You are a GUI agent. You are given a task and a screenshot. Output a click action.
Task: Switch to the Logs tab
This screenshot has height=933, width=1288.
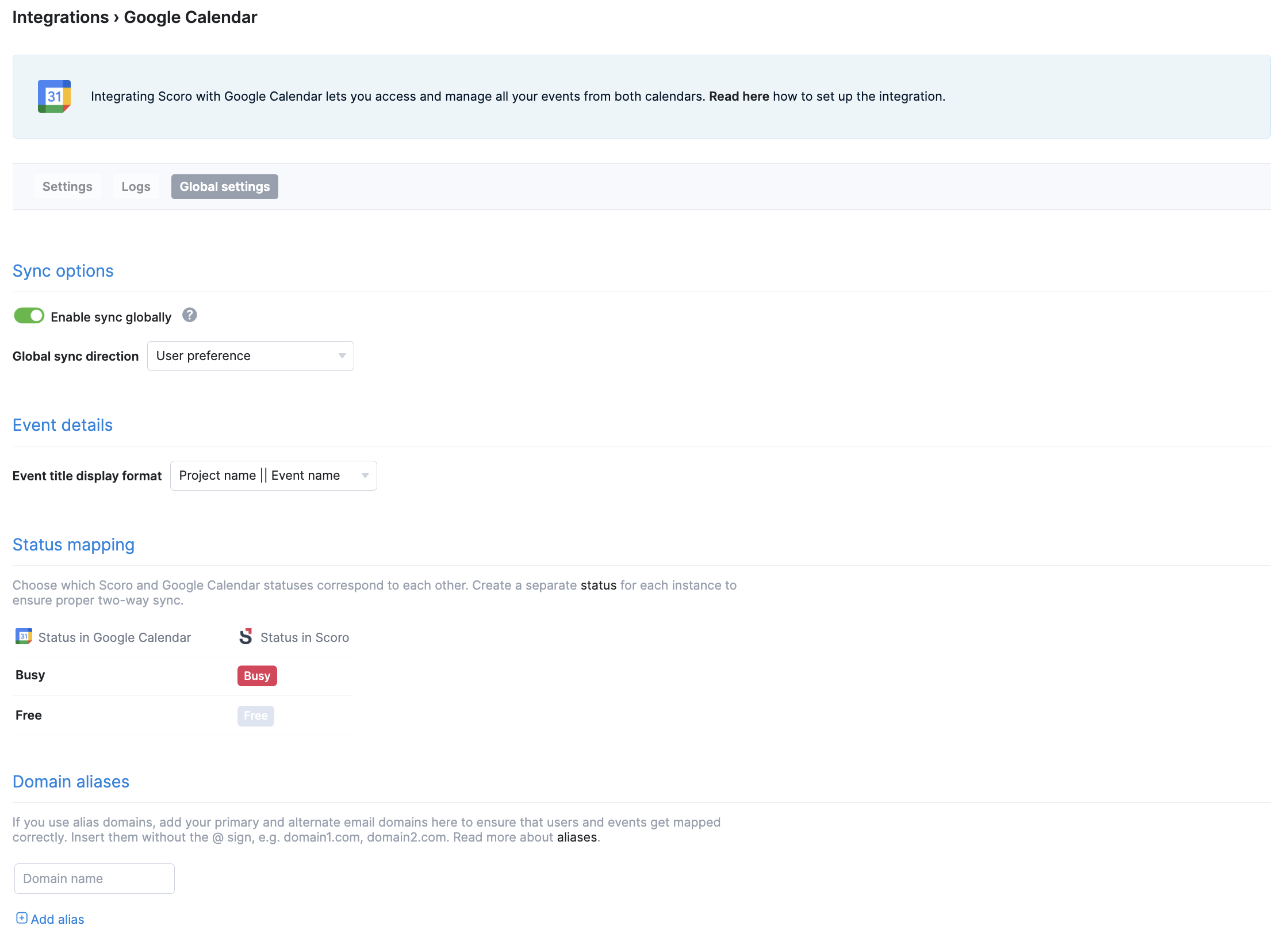136,186
